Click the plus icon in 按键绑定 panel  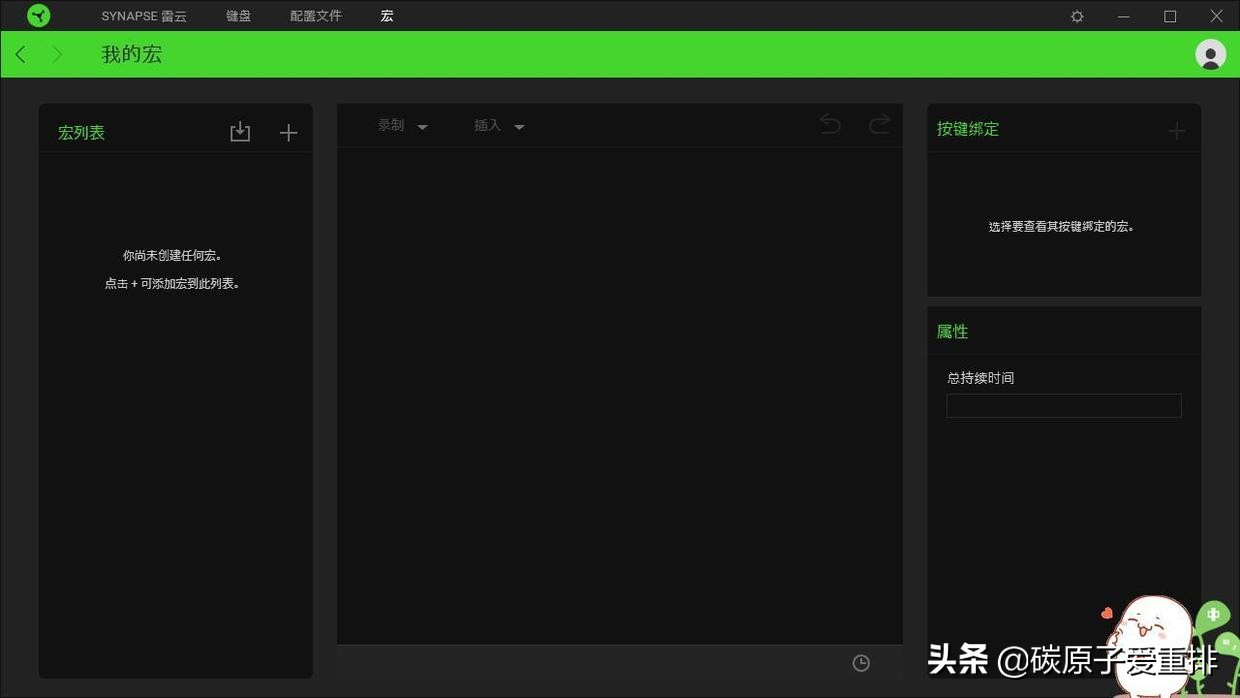(1177, 129)
